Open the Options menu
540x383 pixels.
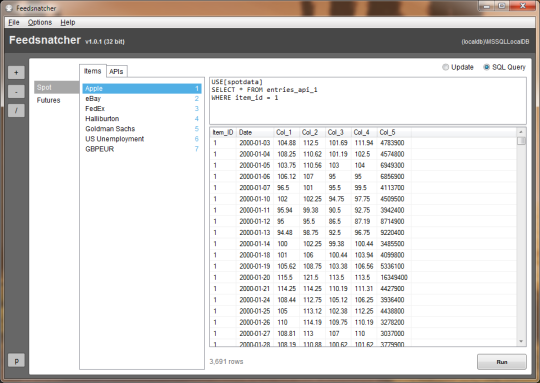(40, 22)
